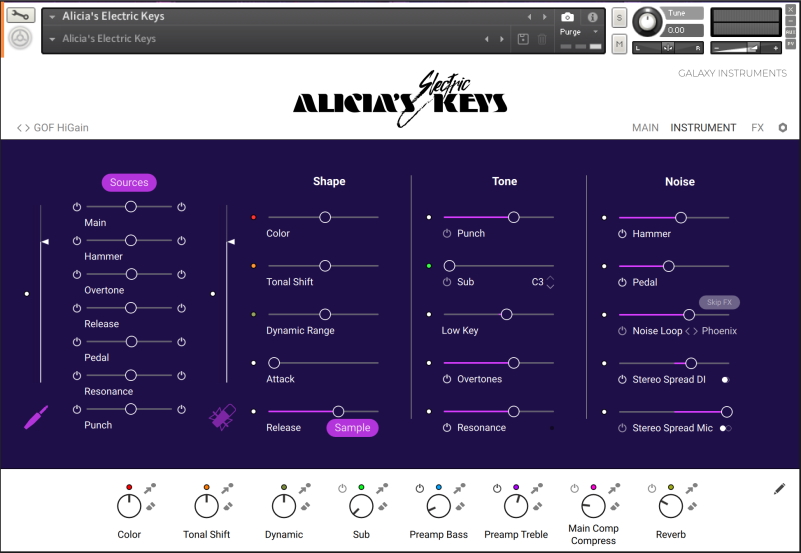
Task: Click the Low Key slider handle
Action: (506, 314)
